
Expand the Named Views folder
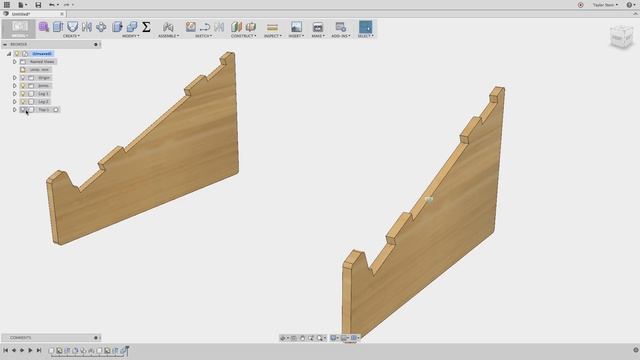tap(15, 62)
